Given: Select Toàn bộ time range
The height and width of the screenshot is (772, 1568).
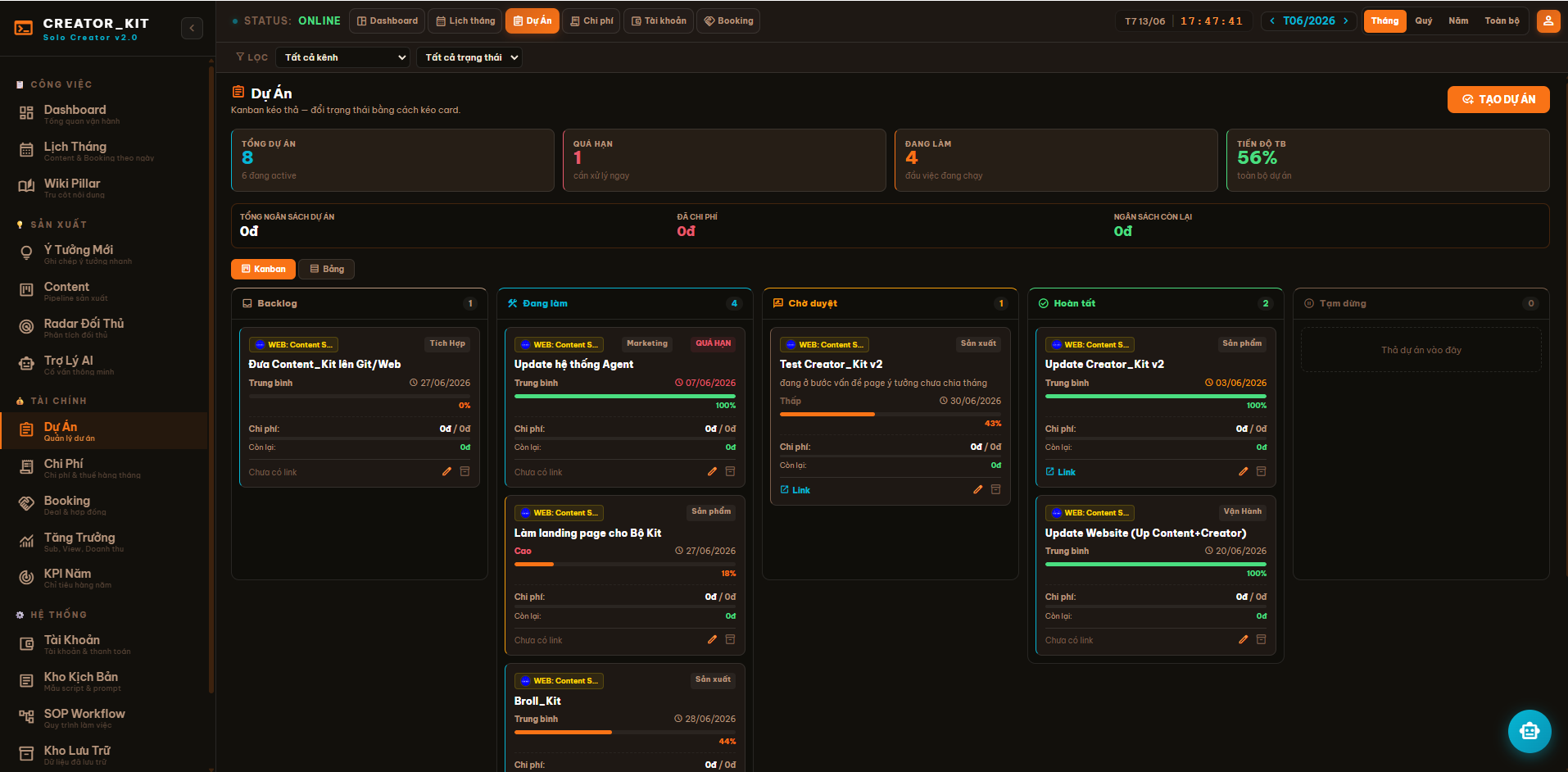Looking at the screenshot, I should pyautogui.click(x=1502, y=21).
